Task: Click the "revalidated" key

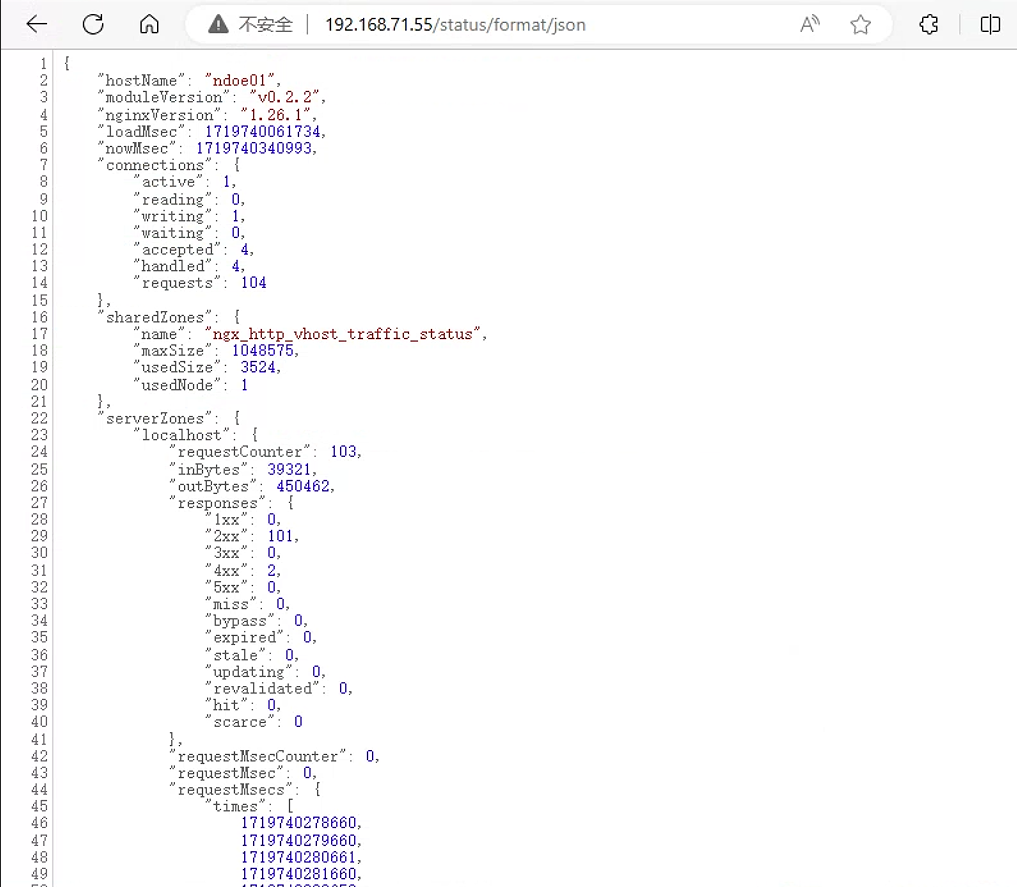Action: tap(263, 689)
